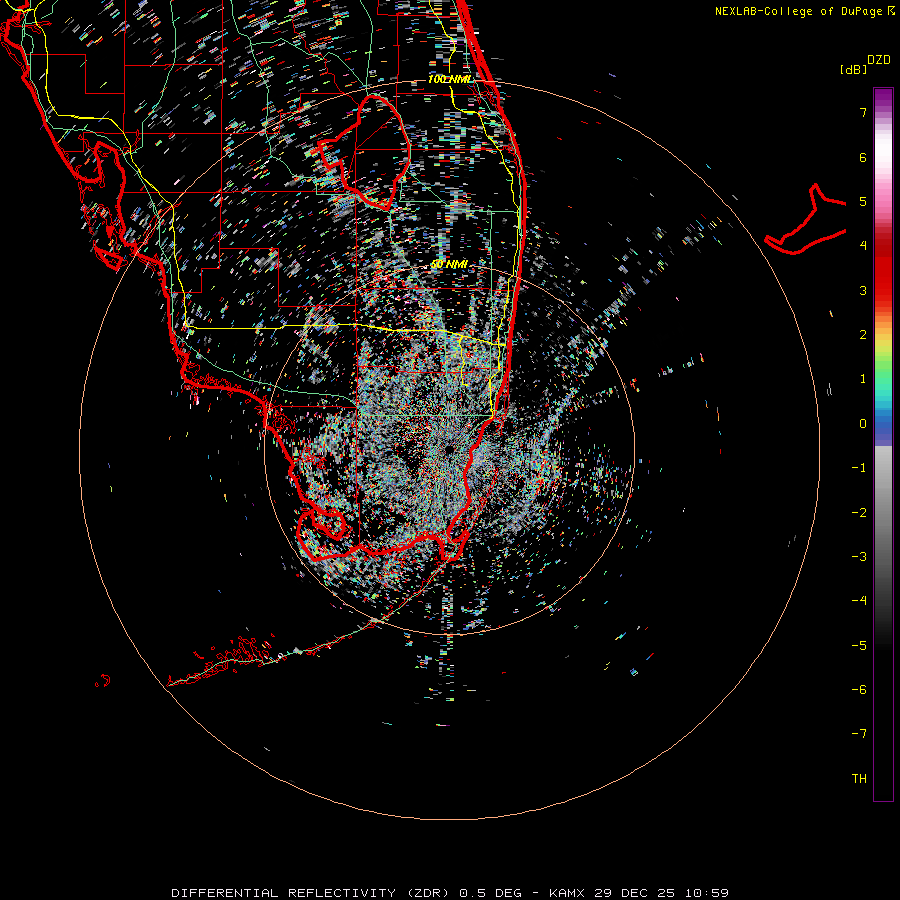Click the 7 dB value on color scale
Screen dimensions: 900x900
[863, 112]
